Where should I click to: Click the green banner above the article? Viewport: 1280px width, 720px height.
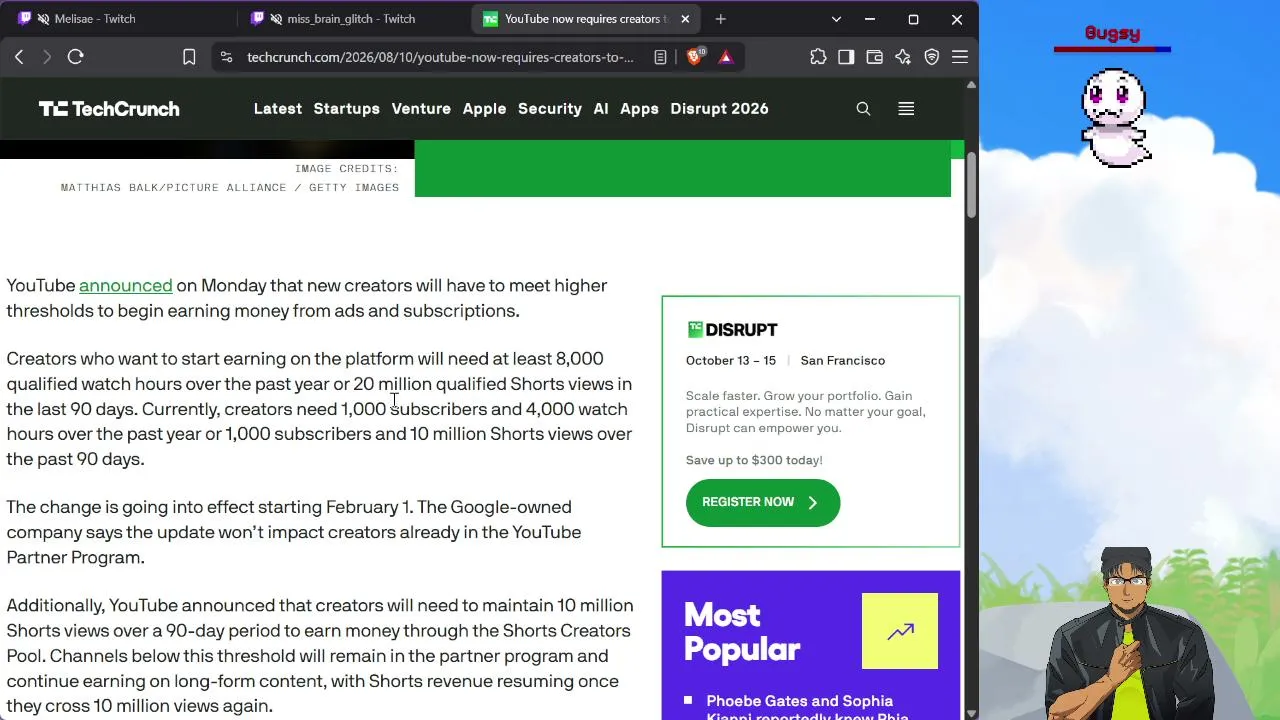[x=683, y=168]
